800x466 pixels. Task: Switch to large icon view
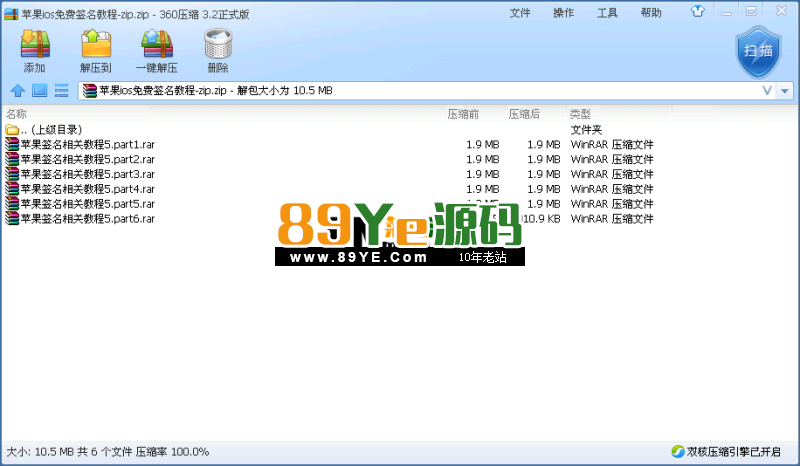(39, 91)
